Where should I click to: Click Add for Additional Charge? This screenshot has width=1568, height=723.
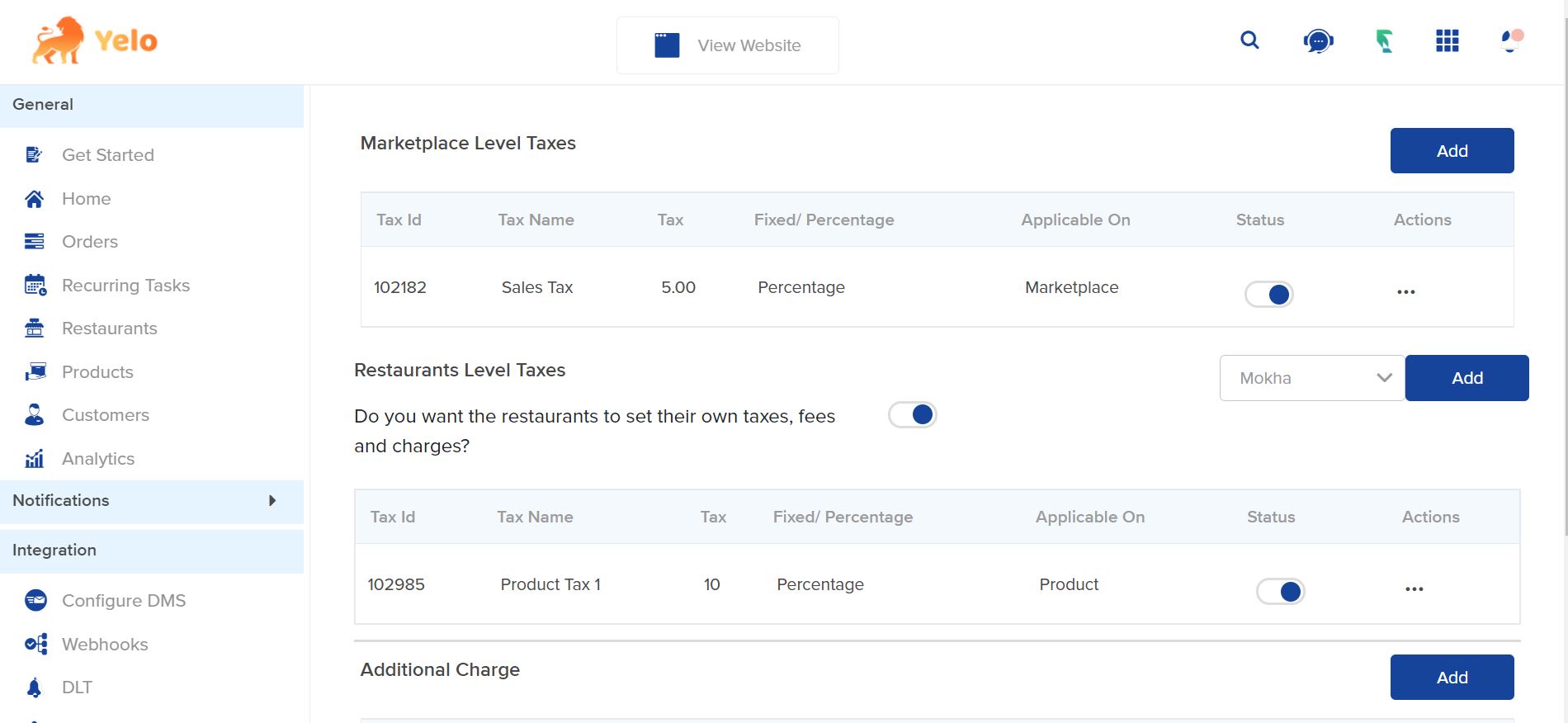coord(1452,678)
